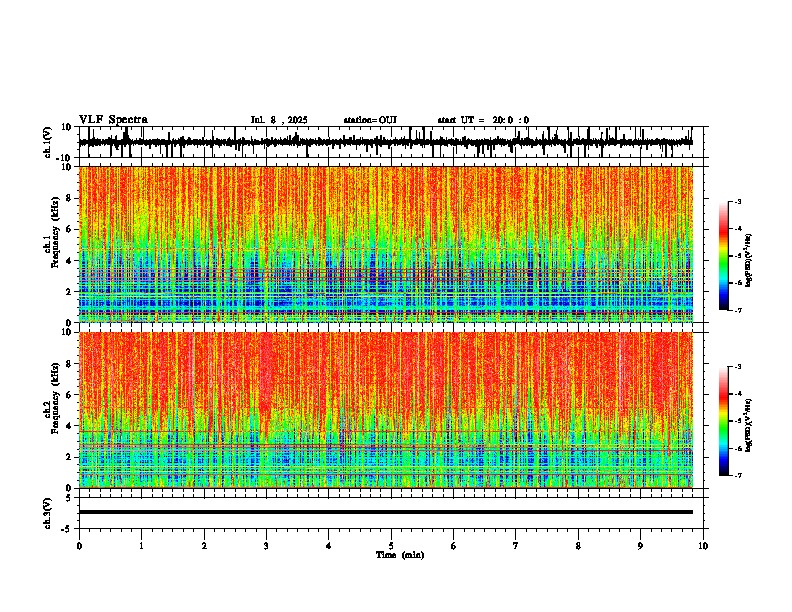Click the ch.2 frequency tick label 2

click(x=70, y=457)
